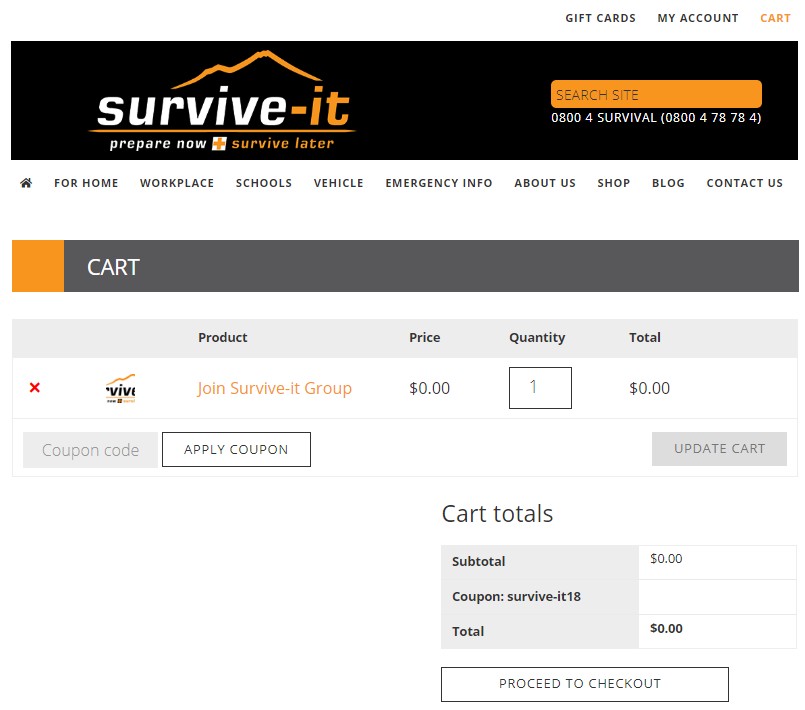
Task: Click the CART page title heading
Action: pos(113,267)
